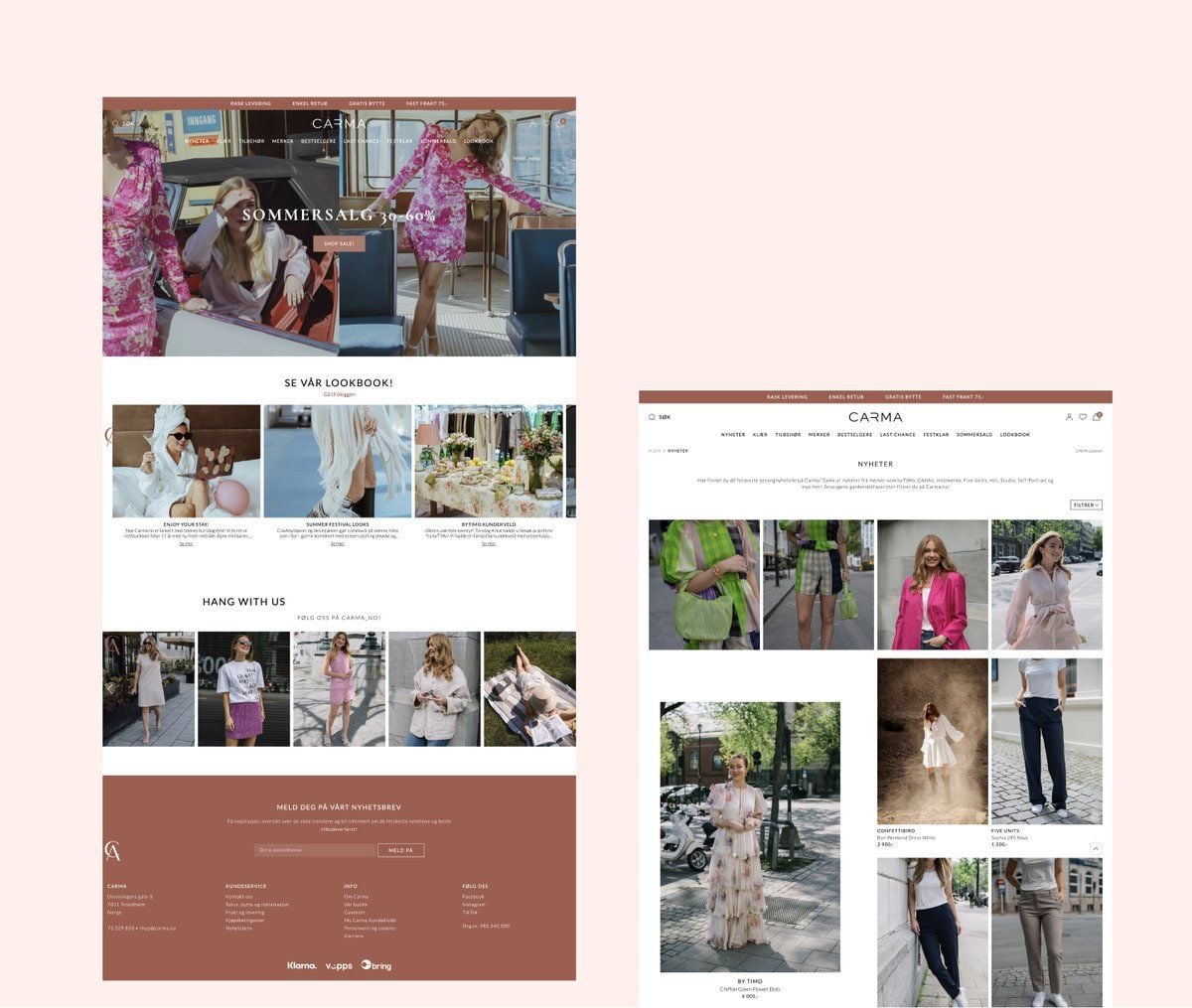Expand the FILTRER dropdown
This screenshot has height=1008, width=1192.
(x=1086, y=504)
